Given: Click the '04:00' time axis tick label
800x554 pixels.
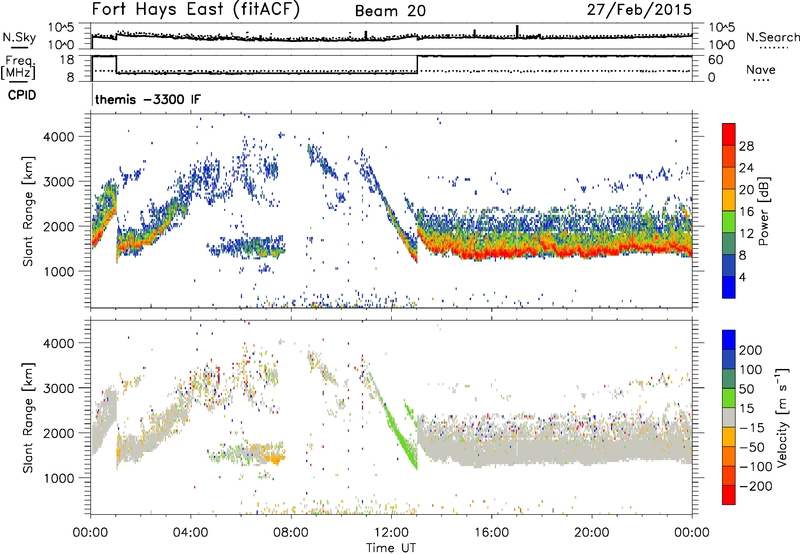Looking at the screenshot, I should click(x=191, y=533).
